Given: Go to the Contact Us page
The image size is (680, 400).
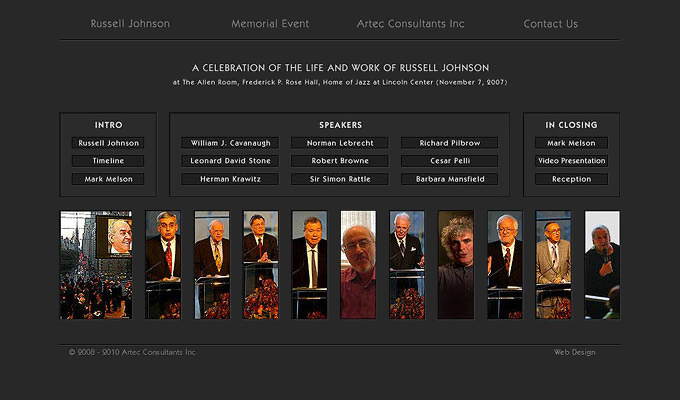Looking at the screenshot, I should tap(550, 24).
